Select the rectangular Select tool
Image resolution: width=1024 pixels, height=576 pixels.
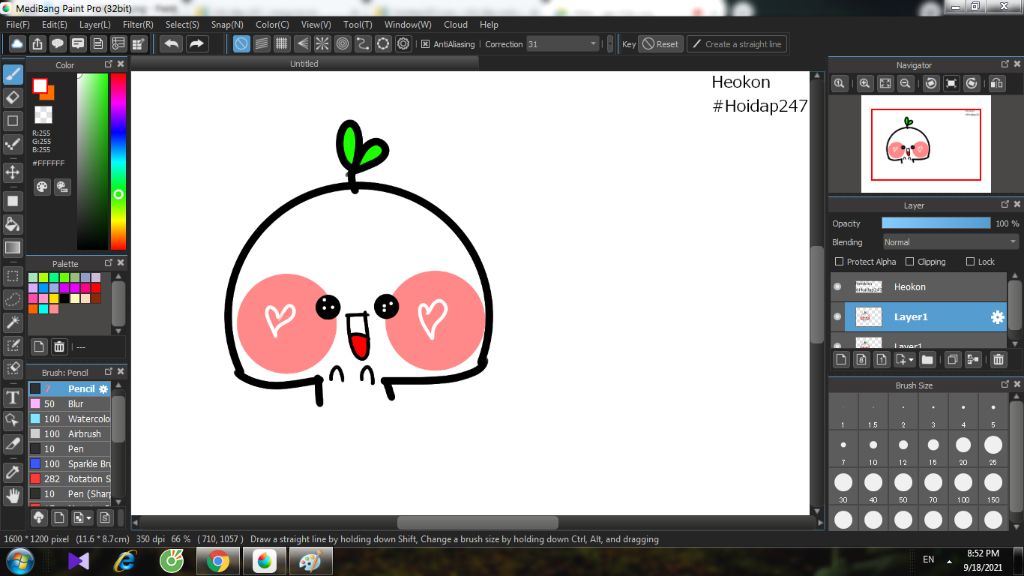click(x=12, y=276)
